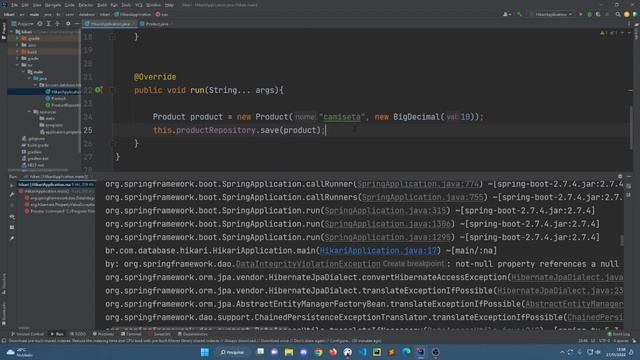This screenshot has height=360, width=640.
Task: Select application.properties file in tree
Action: pyautogui.click(x=60, y=132)
